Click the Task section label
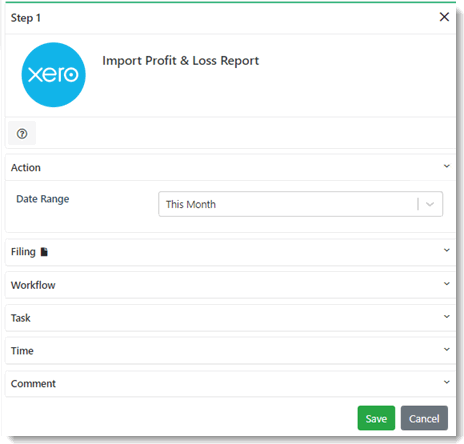This screenshot has width=464, height=444. tap(21, 318)
